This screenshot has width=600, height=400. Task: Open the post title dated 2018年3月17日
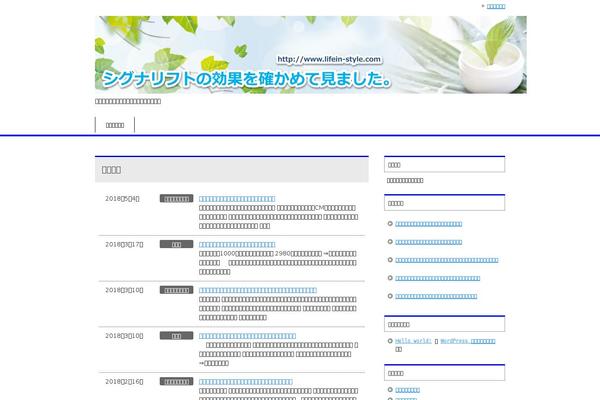coord(237,244)
